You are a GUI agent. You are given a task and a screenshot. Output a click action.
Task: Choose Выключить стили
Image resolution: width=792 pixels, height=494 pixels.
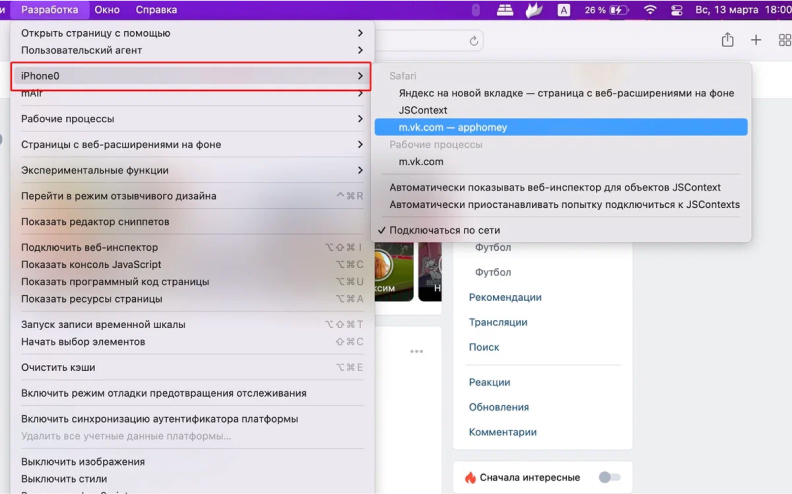(x=192, y=479)
